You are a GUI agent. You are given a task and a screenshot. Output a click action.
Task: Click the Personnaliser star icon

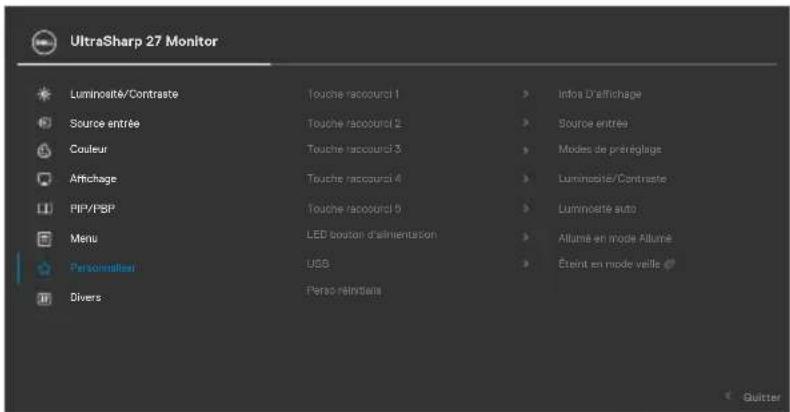pos(44,268)
